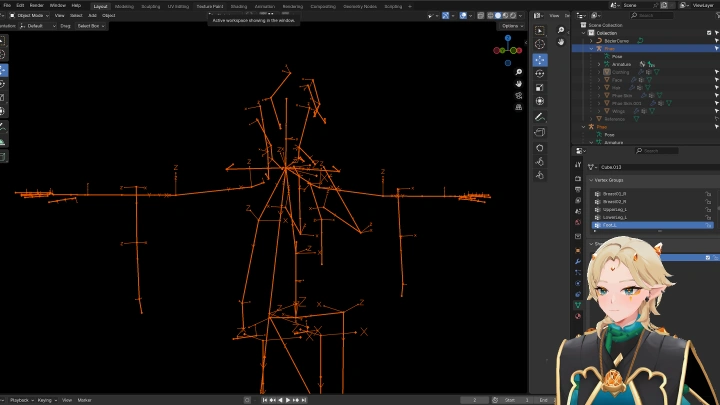The height and width of the screenshot is (405, 720).
Task: Open the Object menu in viewport header
Action: (109, 16)
